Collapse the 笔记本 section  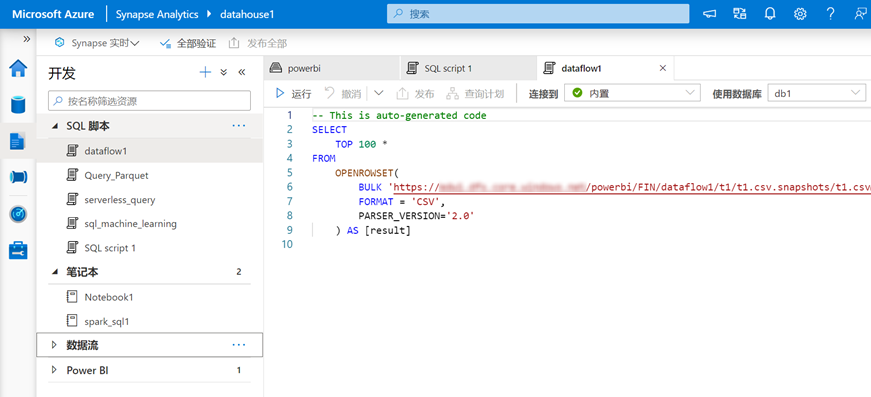point(54,272)
